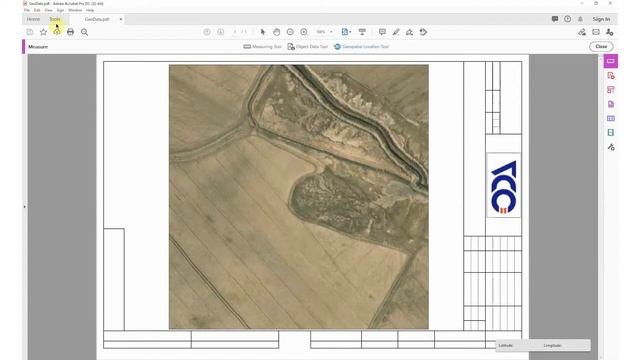This screenshot has width=640, height=360.
Task: Click the pink Edit PDF icon in right panel
Action: coord(611,90)
